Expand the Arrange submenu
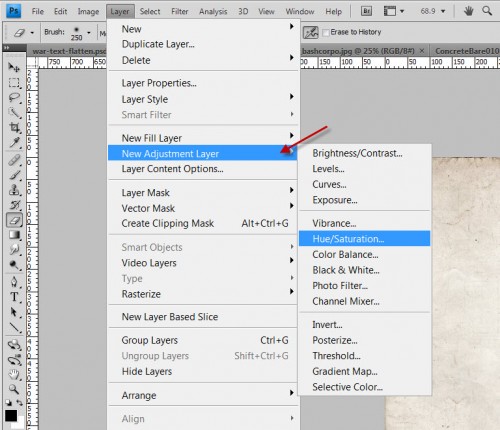The image size is (500, 430). coord(203,395)
